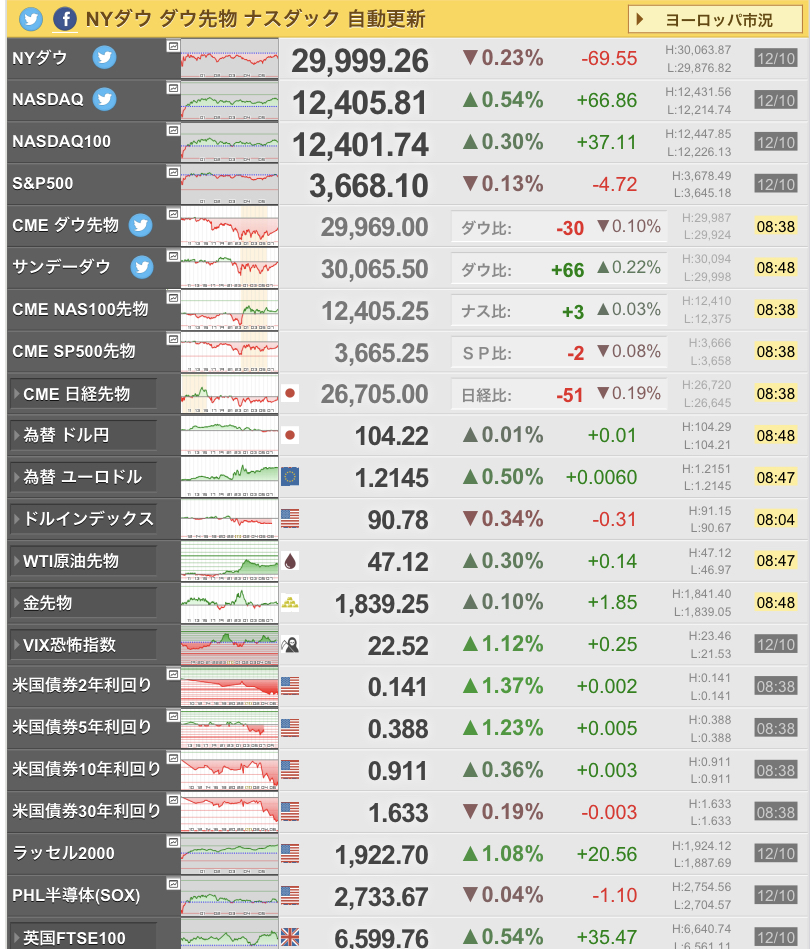Viewport: 810px width, 949px height.
Task: Open chart popup icon for CME NAS100先物
Action: pyautogui.click(x=173, y=298)
